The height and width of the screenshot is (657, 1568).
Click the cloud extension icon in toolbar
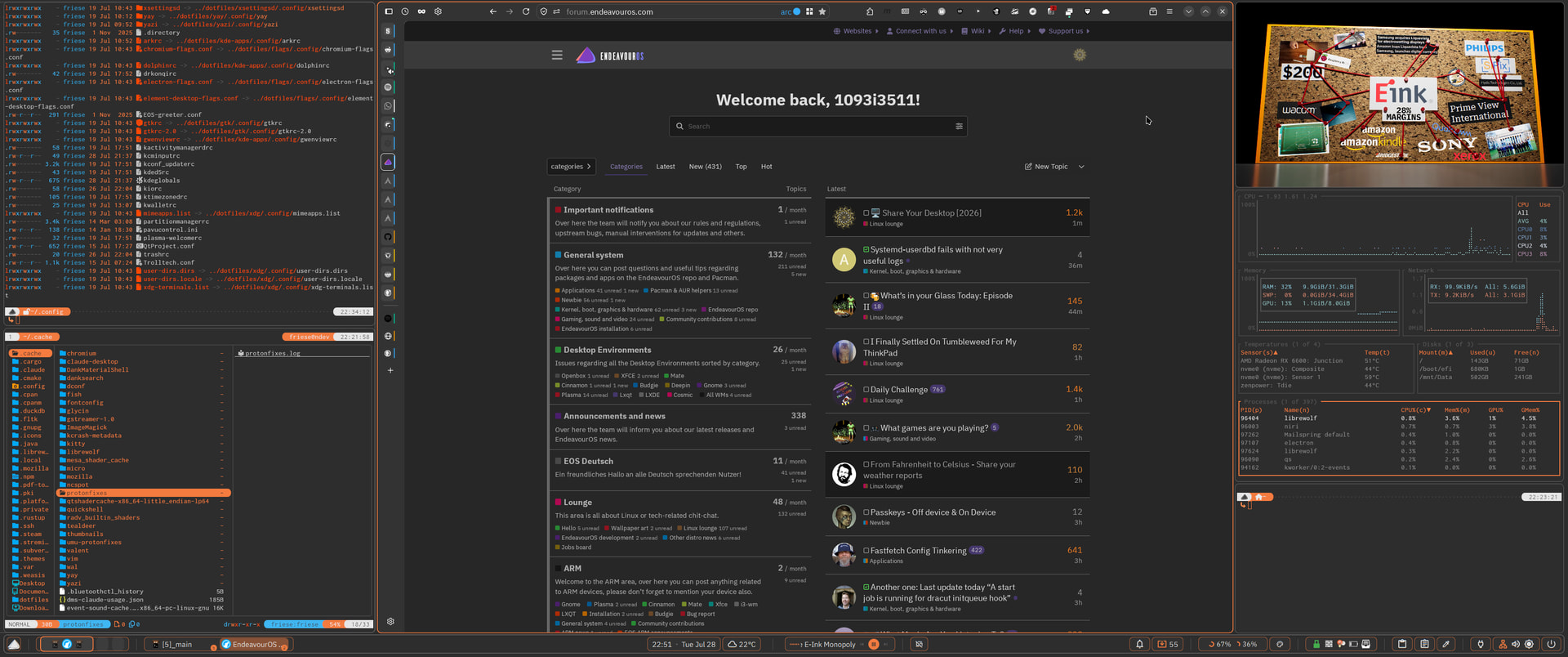(x=1106, y=11)
